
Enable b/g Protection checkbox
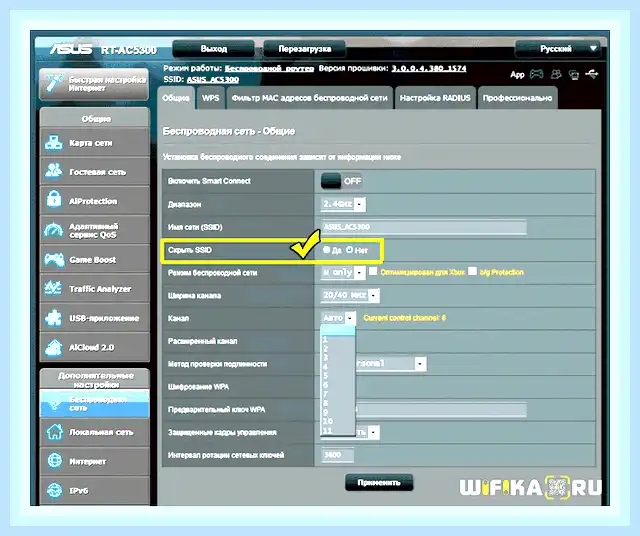(x=472, y=271)
